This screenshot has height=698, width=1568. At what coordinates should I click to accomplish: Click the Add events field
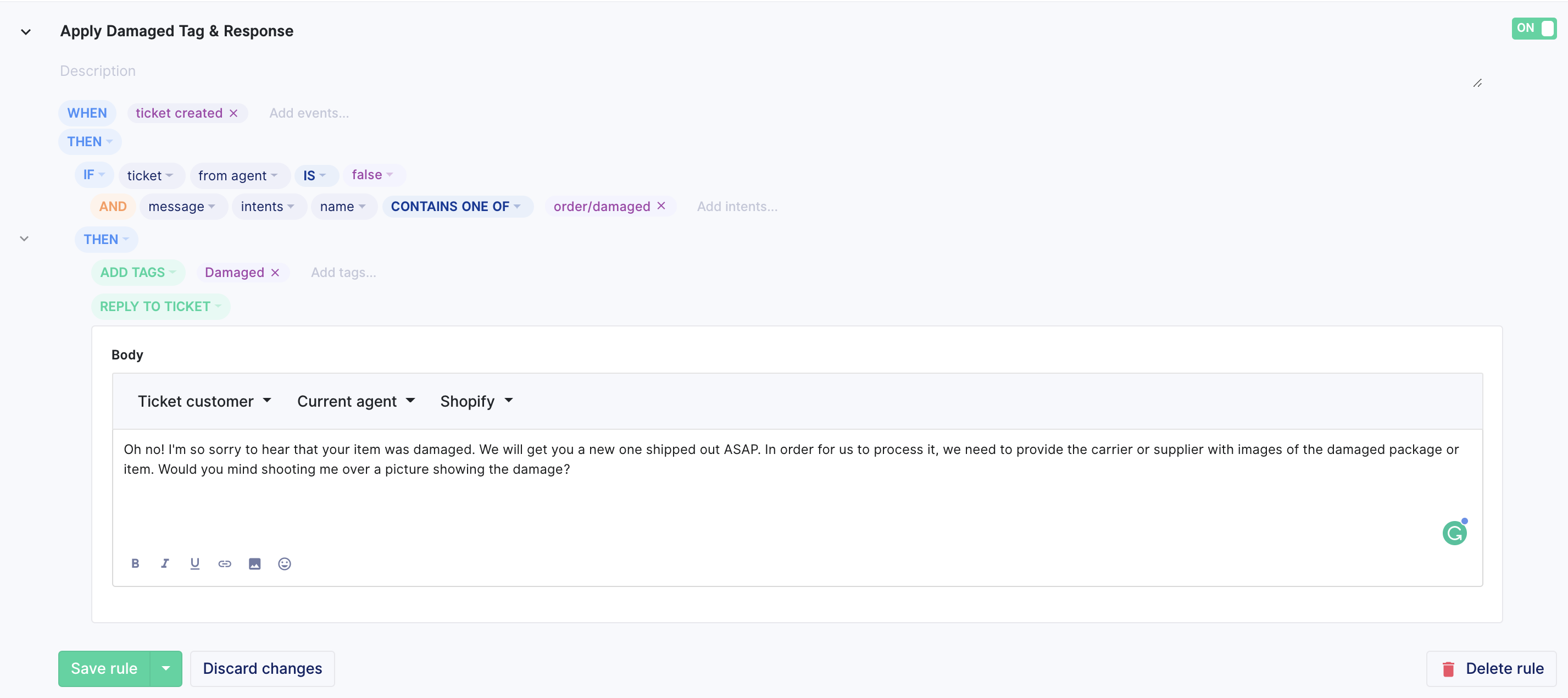click(x=309, y=113)
